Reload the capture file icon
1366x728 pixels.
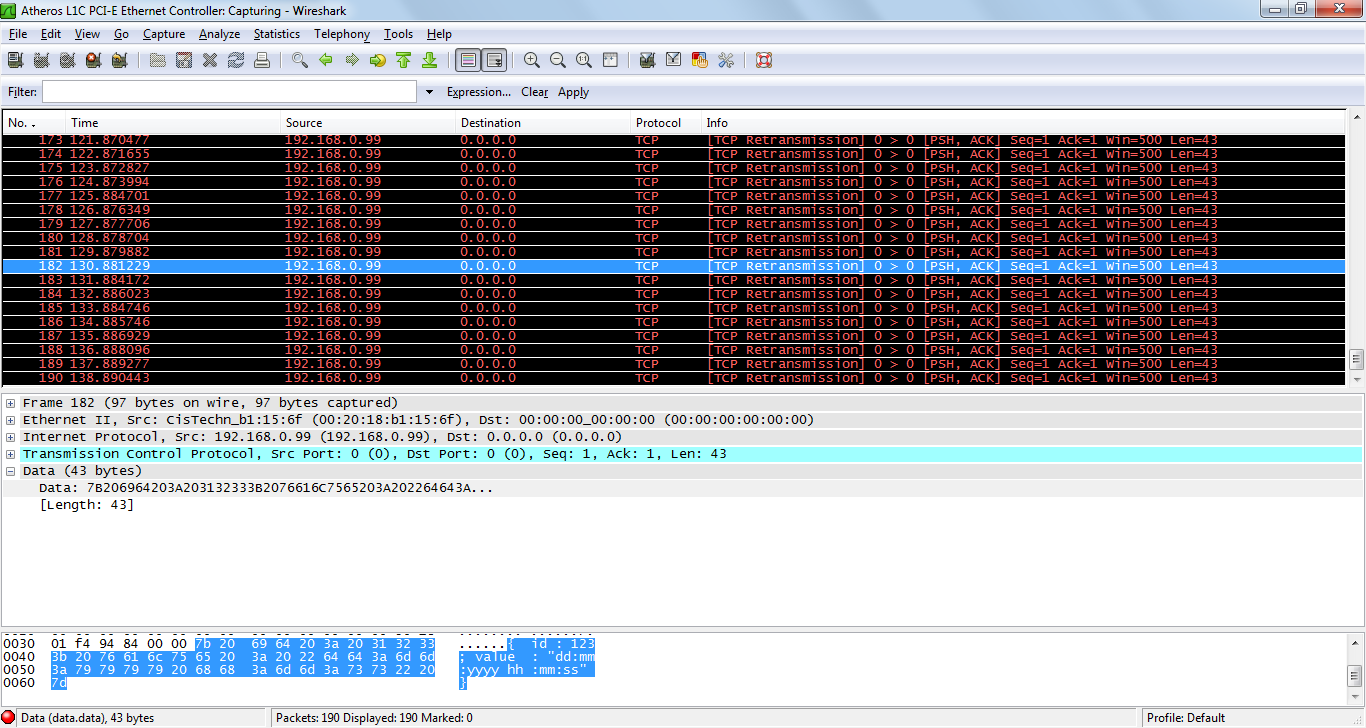236,60
